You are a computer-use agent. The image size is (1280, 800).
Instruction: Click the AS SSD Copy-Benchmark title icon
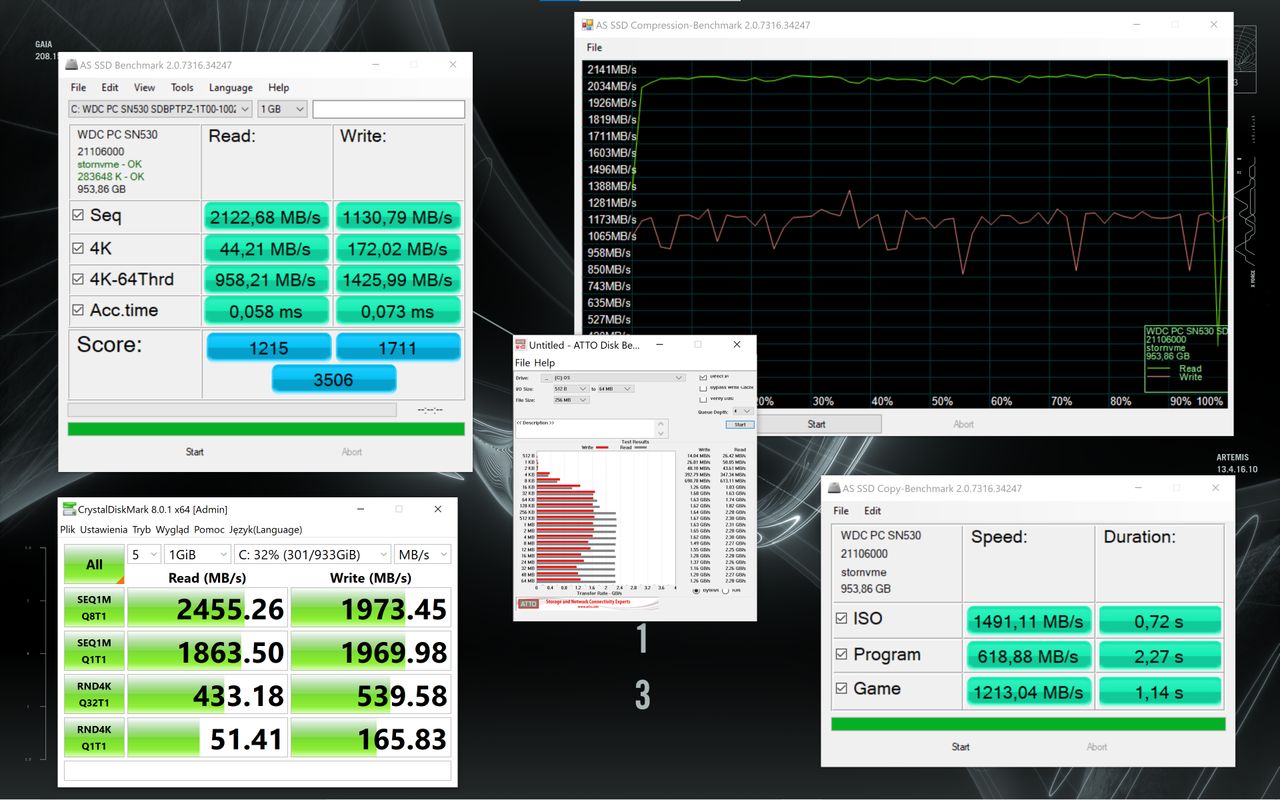point(833,489)
